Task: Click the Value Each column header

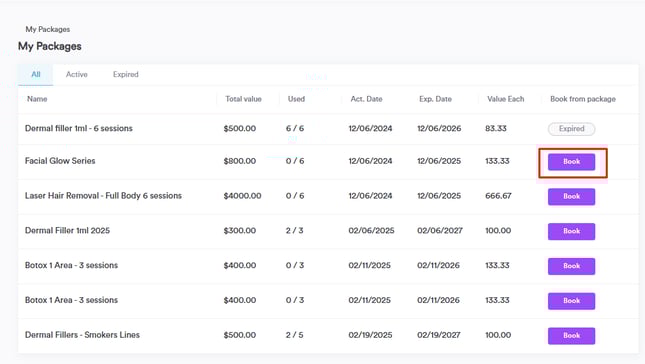Action: coord(506,99)
